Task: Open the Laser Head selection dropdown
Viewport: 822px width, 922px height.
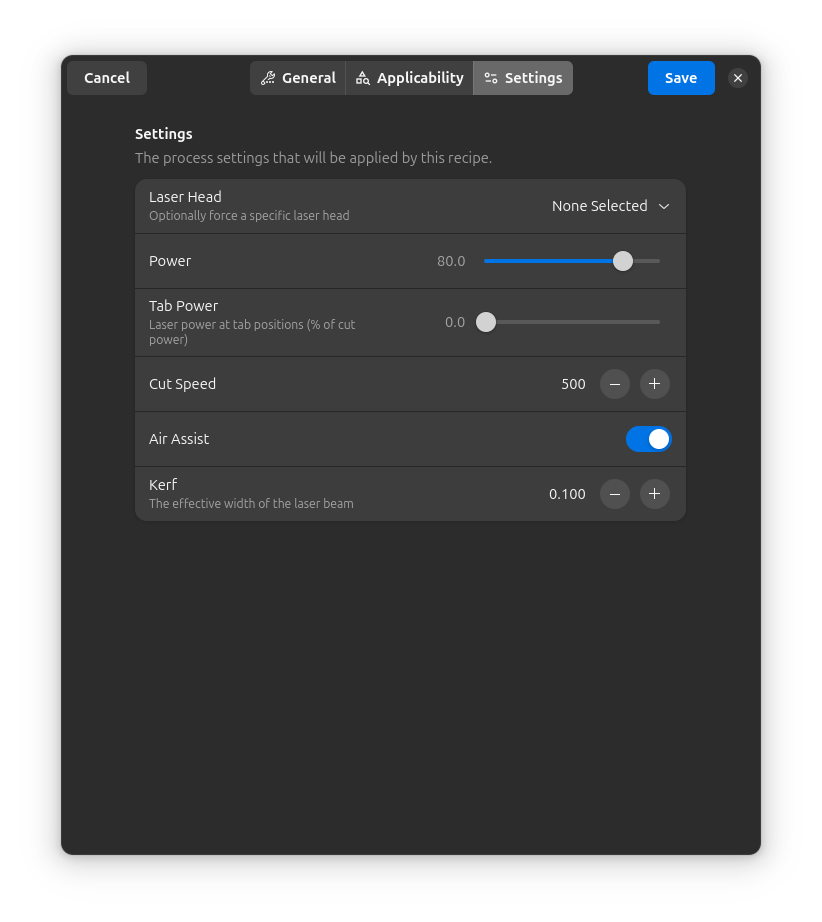Action: click(x=611, y=206)
